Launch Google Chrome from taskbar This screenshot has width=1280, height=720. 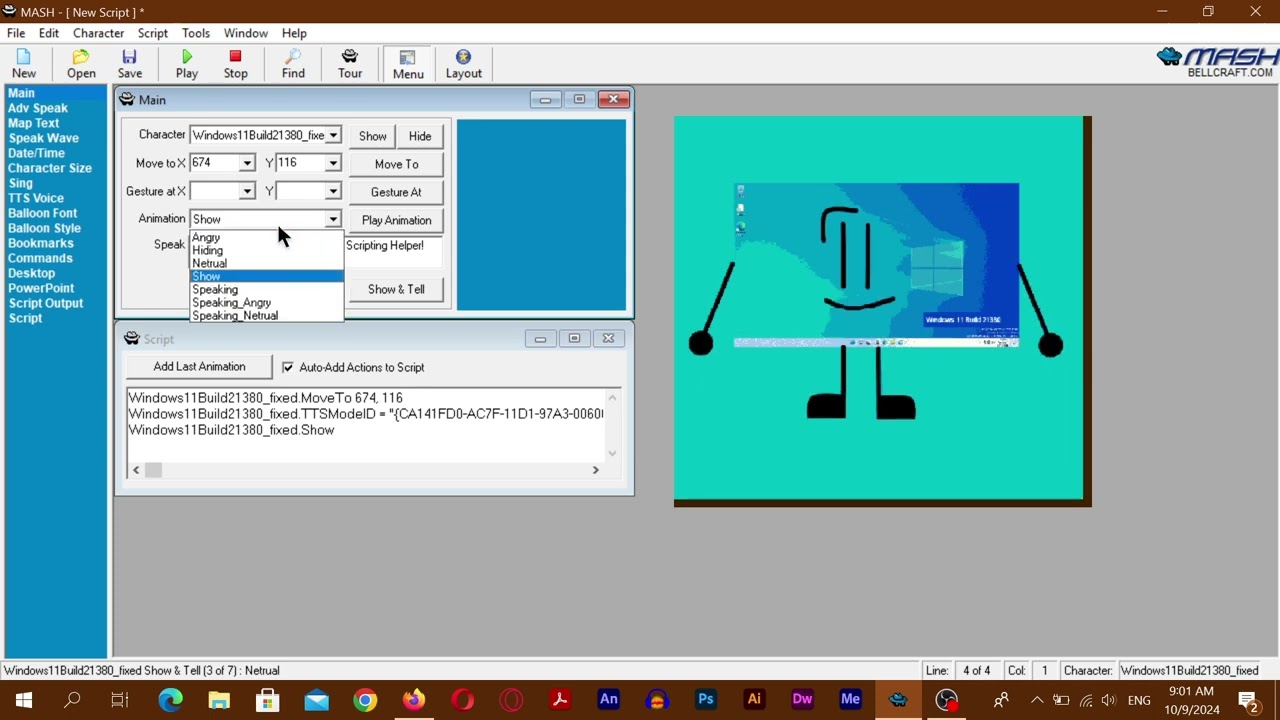point(365,700)
